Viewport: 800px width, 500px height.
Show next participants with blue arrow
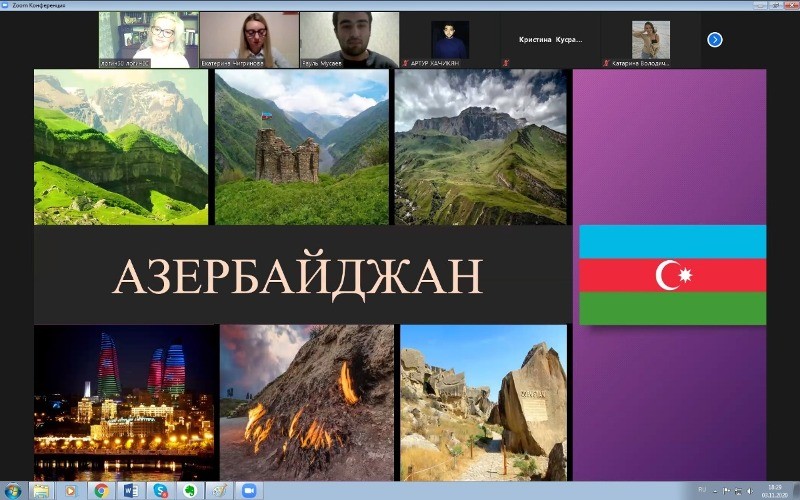tap(714, 40)
